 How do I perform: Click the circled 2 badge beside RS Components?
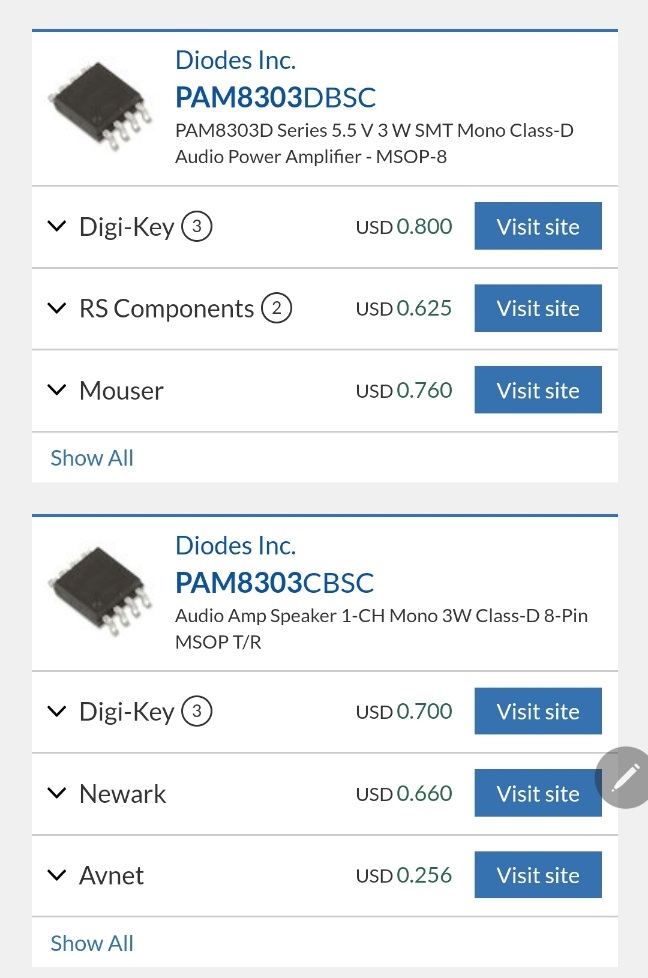click(x=276, y=308)
